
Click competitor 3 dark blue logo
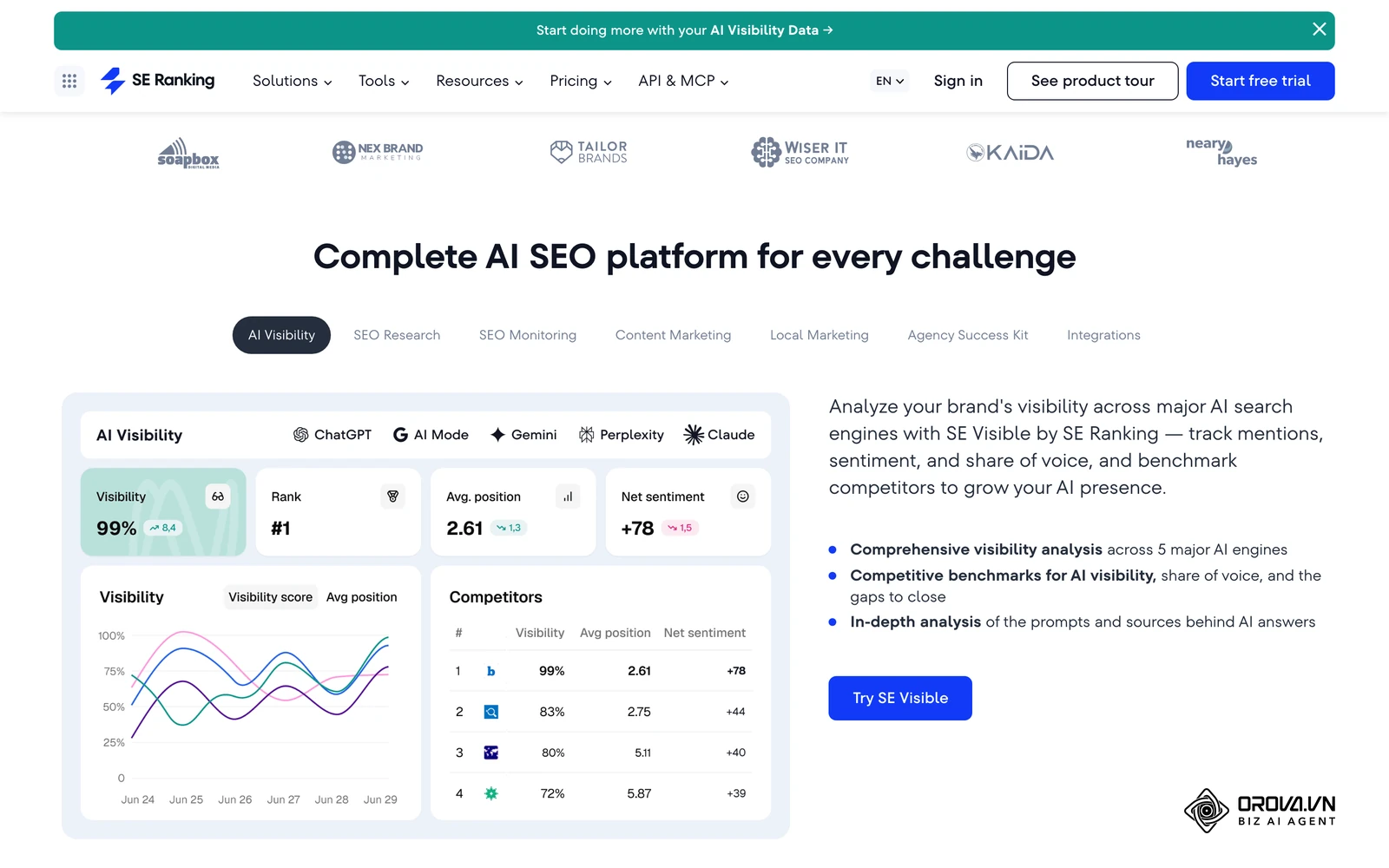coord(491,753)
